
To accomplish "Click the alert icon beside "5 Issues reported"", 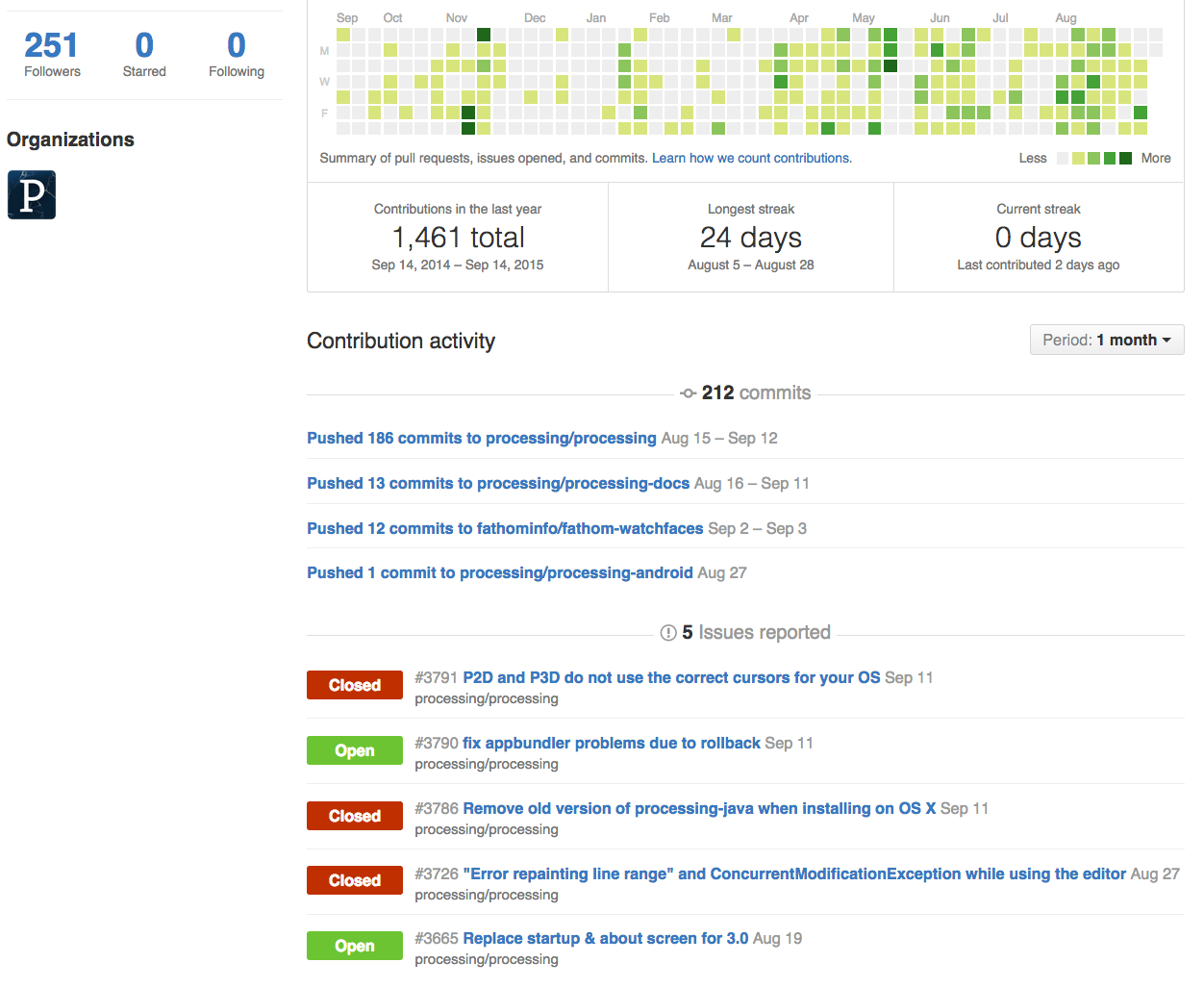I will [x=669, y=632].
